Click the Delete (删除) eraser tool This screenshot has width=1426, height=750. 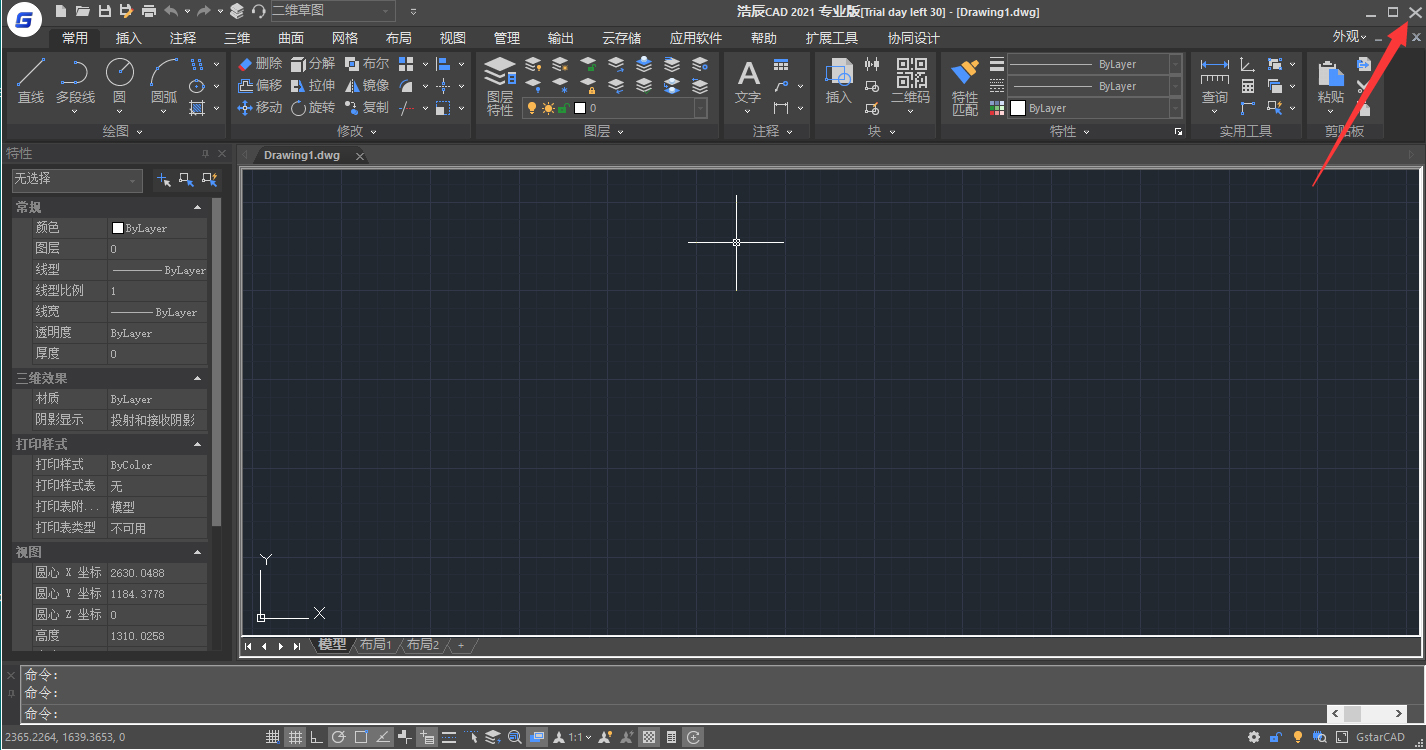pos(260,64)
